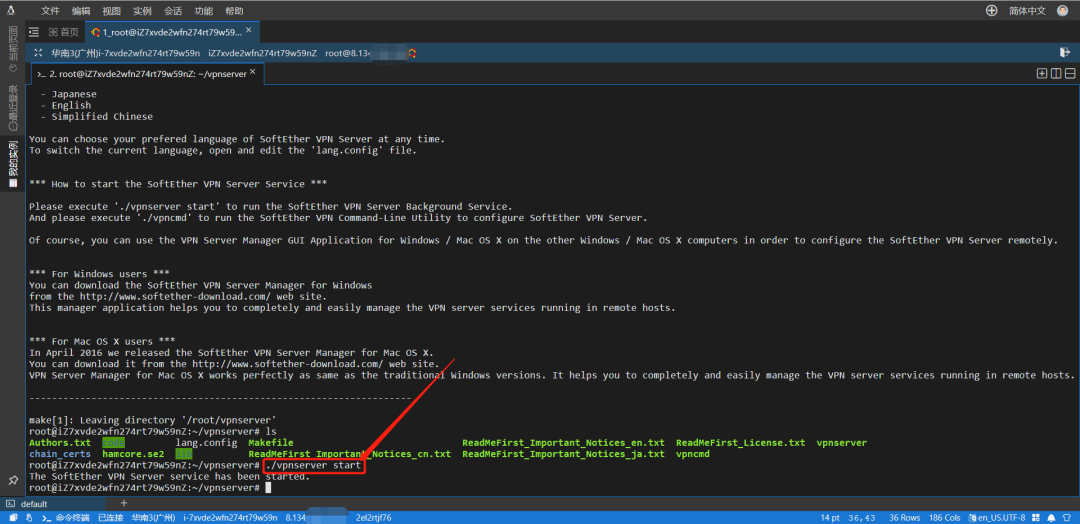Toggle the sidebar list icon beside 首页
The width and height of the screenshot is (1080, 524).
(32, 32)
